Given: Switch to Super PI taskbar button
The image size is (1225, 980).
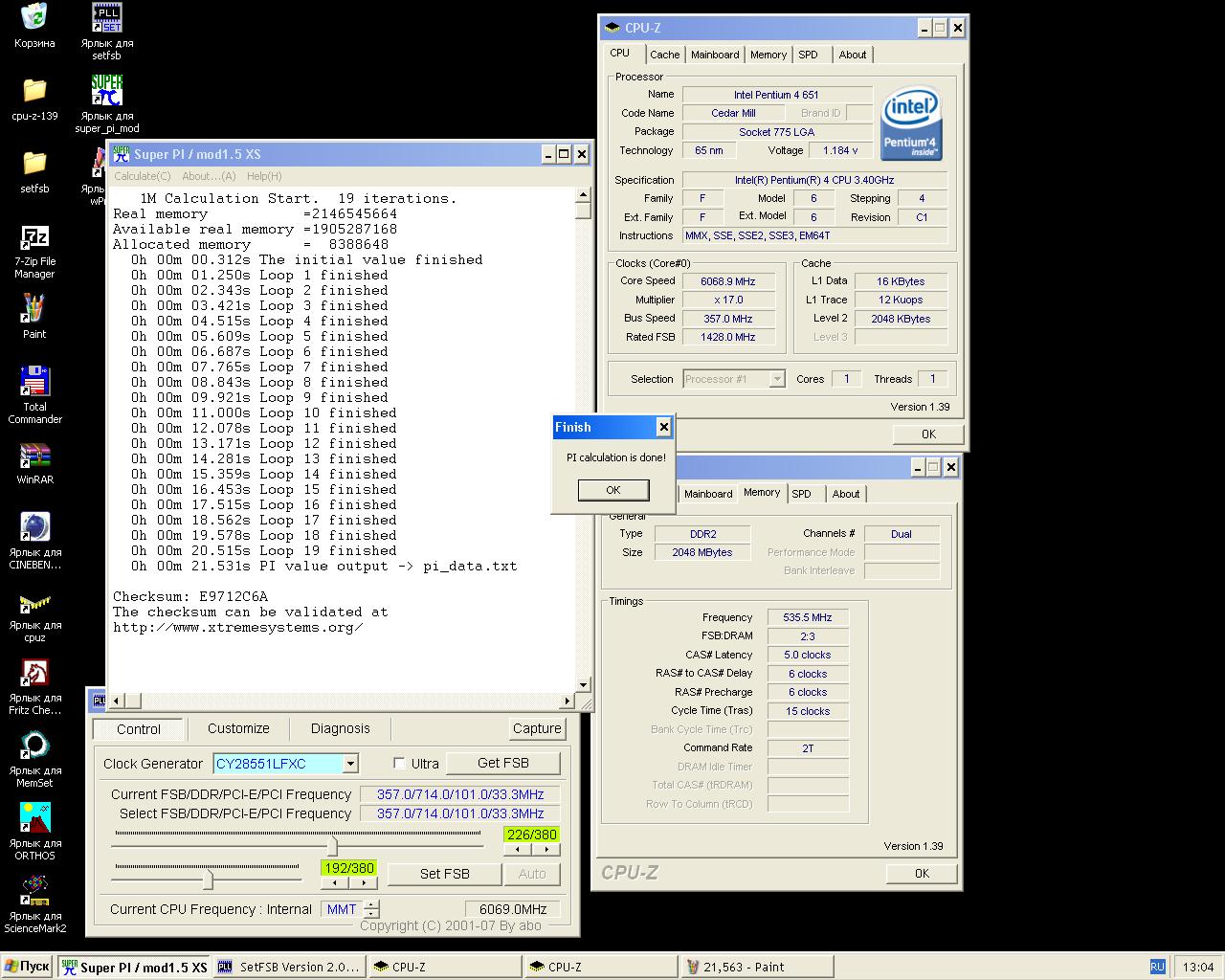Looking at the screenshot, I should coord(134,968).
